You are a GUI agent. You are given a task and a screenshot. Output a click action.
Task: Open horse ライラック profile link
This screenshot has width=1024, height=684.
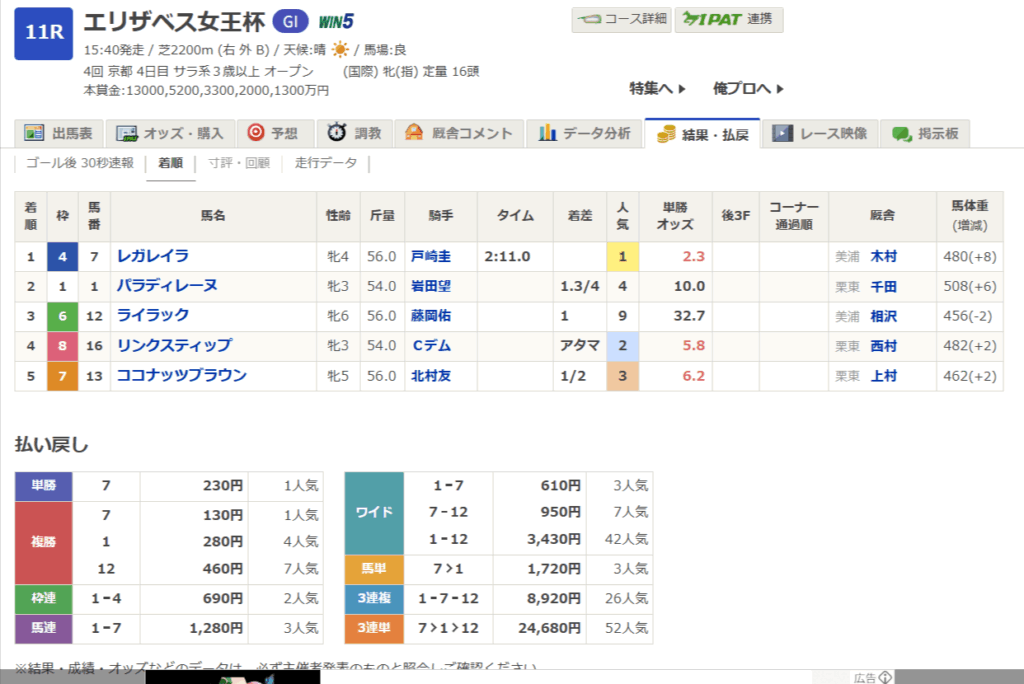tap(153, 316)
